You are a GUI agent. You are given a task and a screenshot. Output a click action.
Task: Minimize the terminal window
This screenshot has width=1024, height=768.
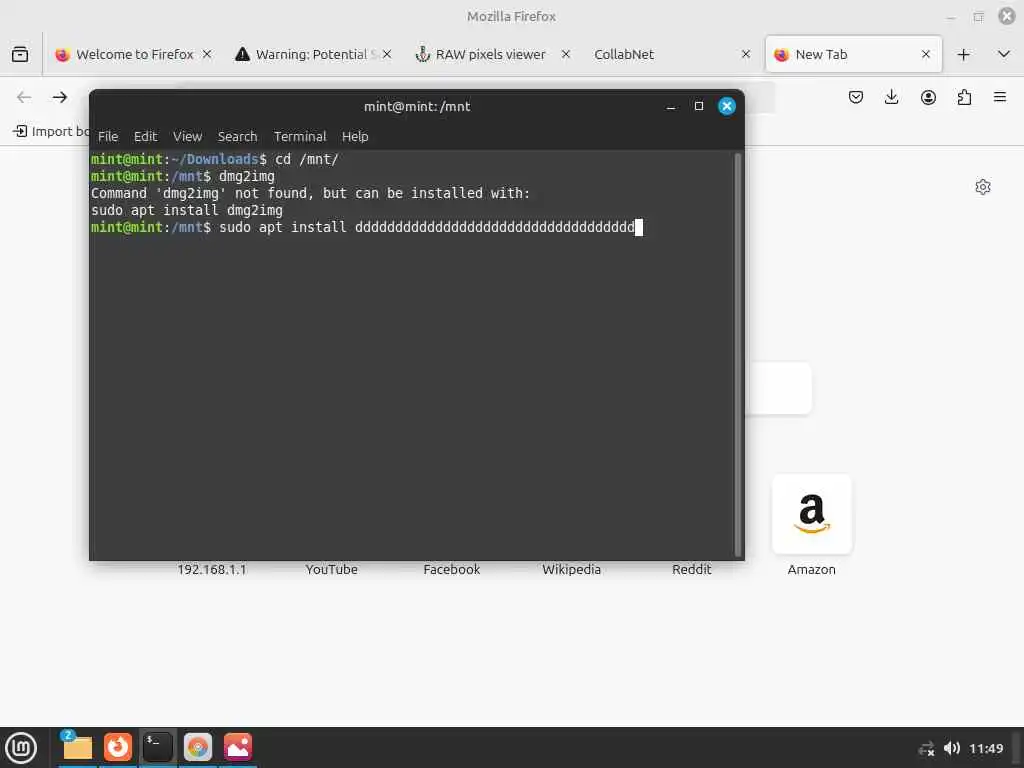pyautogui.click(x=671, y=106)
